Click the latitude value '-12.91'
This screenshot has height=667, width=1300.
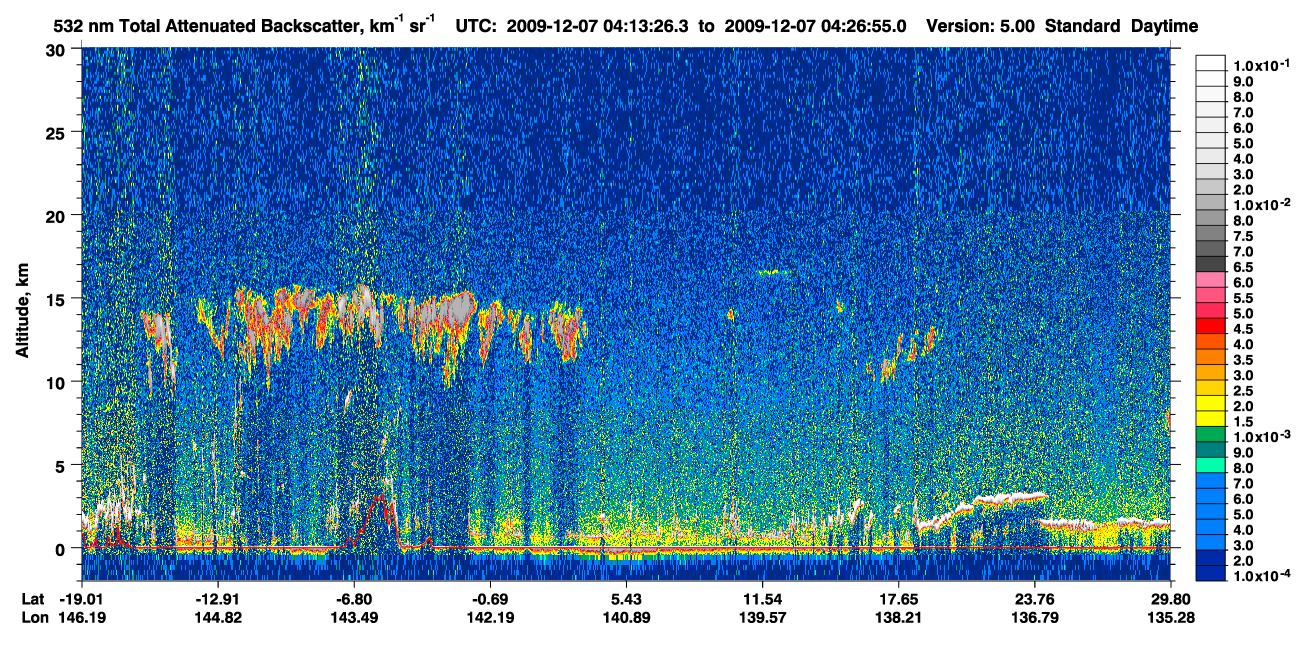pyautogui.click(x=218, y=599)
